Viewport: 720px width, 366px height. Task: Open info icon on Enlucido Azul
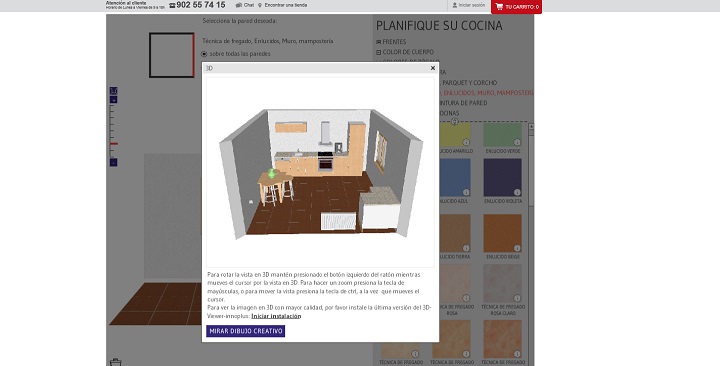point(466,192)
